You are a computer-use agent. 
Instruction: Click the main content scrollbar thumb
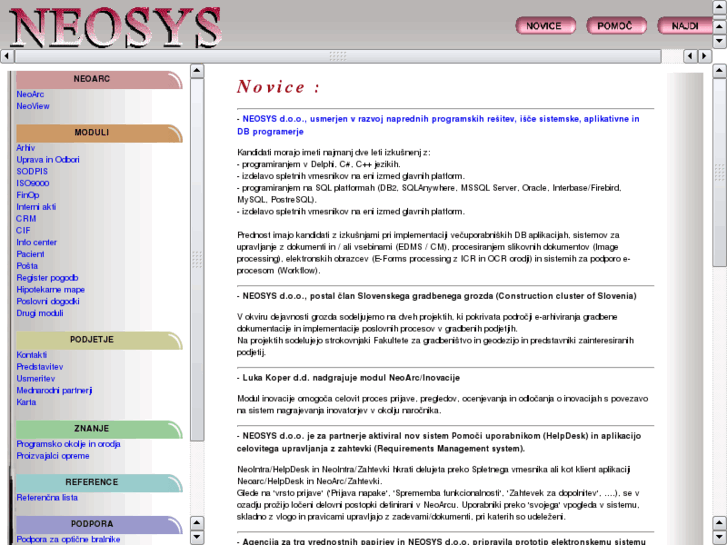point(720,172)
